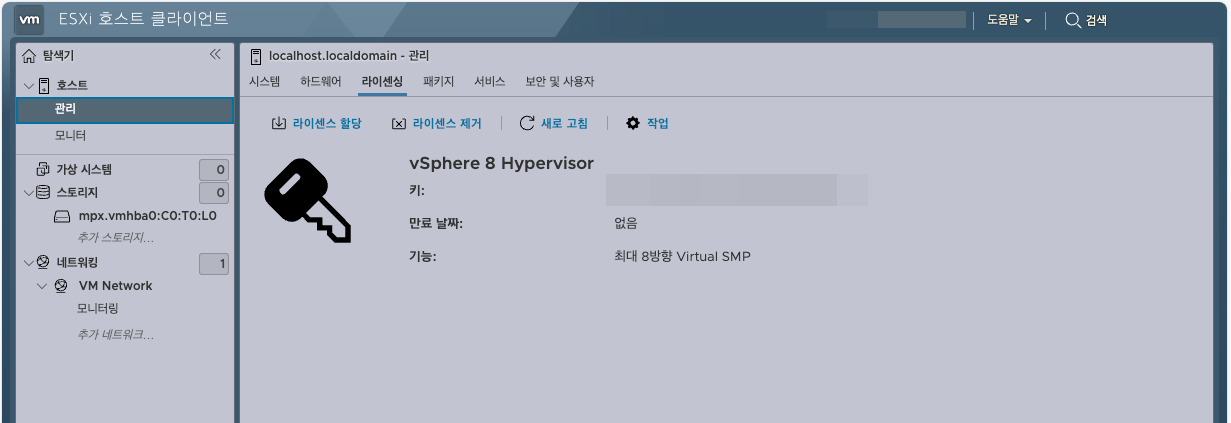The width and height of the screenshot is (1231, 423).
Task: Click localhost.localdomain - 관리 title
Action: pyautogui.click(x=349, y=56)
